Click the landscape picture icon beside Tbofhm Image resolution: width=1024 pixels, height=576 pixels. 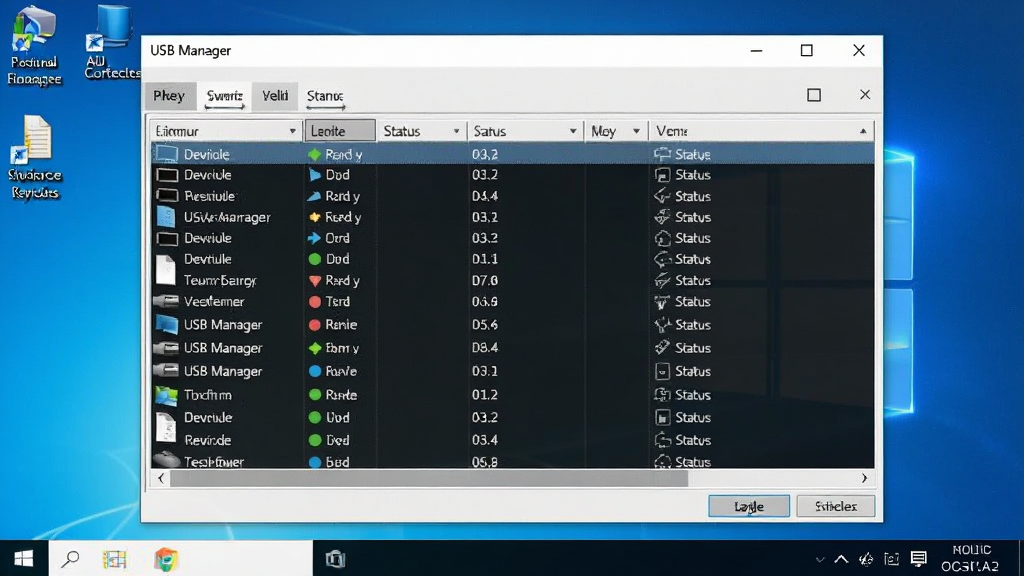tap(167, 395)
